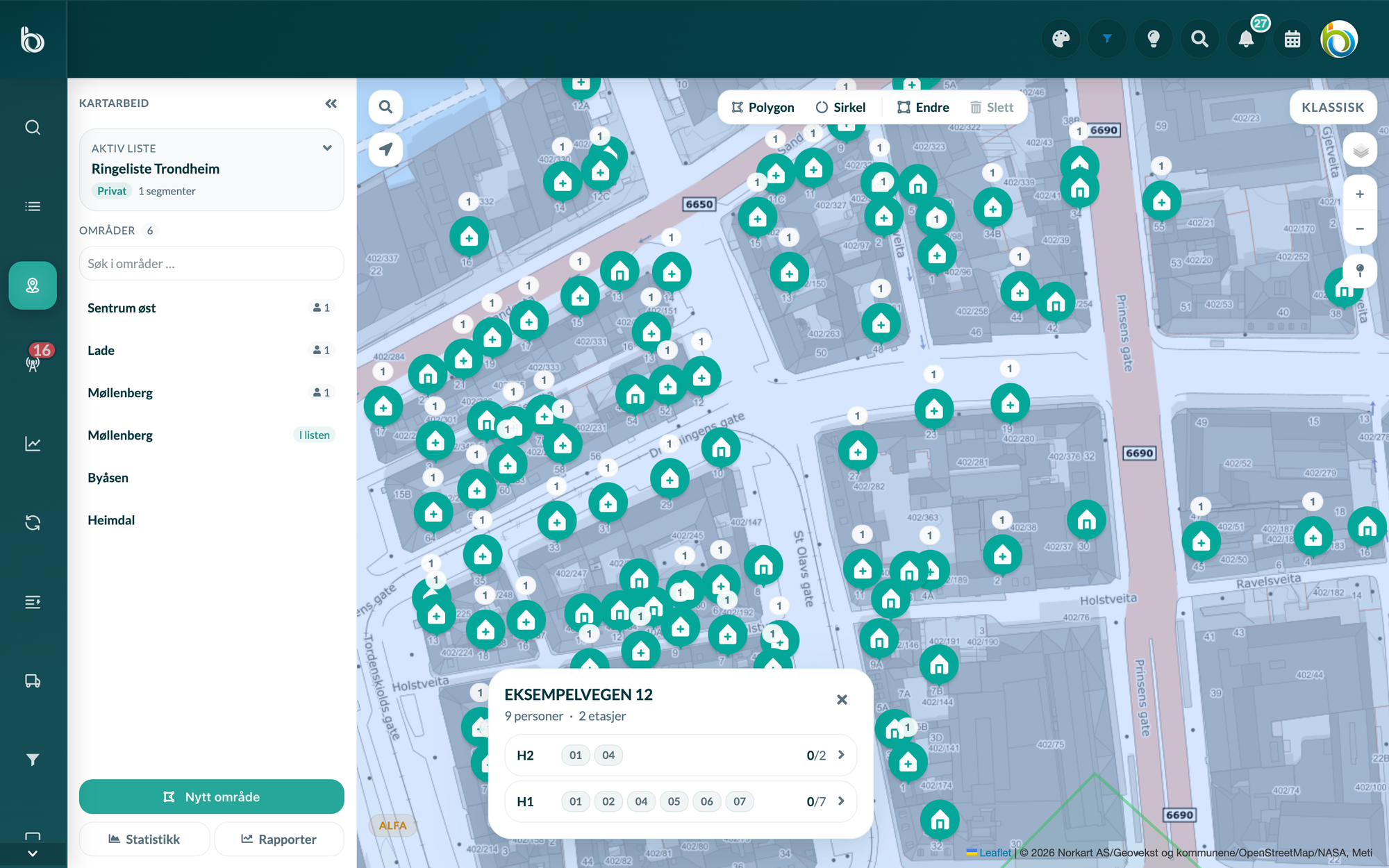The height and width of the screenshot is (868, 1389).
Task: Focus the Søk i områder field
Action: click(211, 264)
